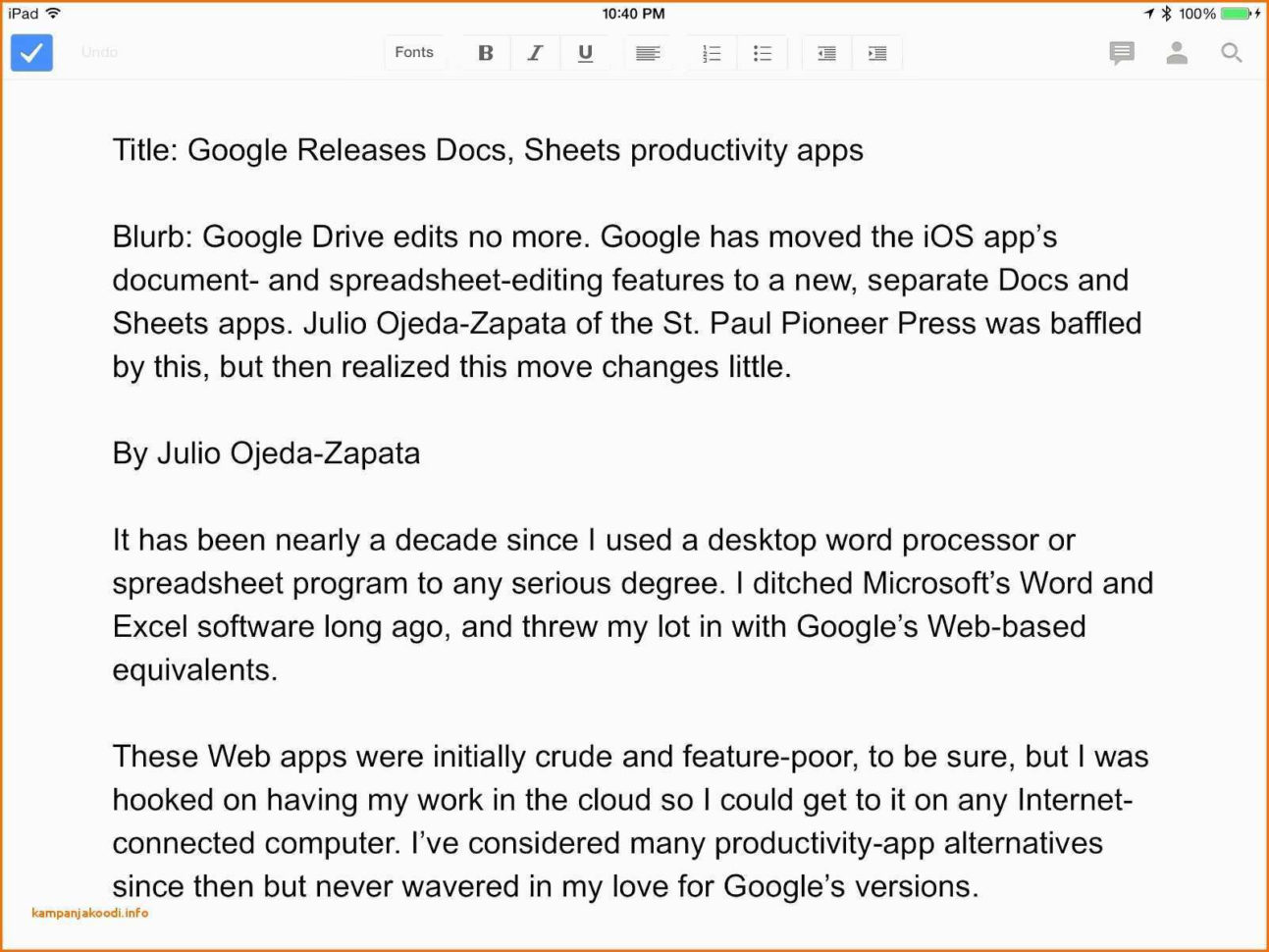Decrease the paragraph indent
Screen dimensions: 1269x952
coord(825,53)
